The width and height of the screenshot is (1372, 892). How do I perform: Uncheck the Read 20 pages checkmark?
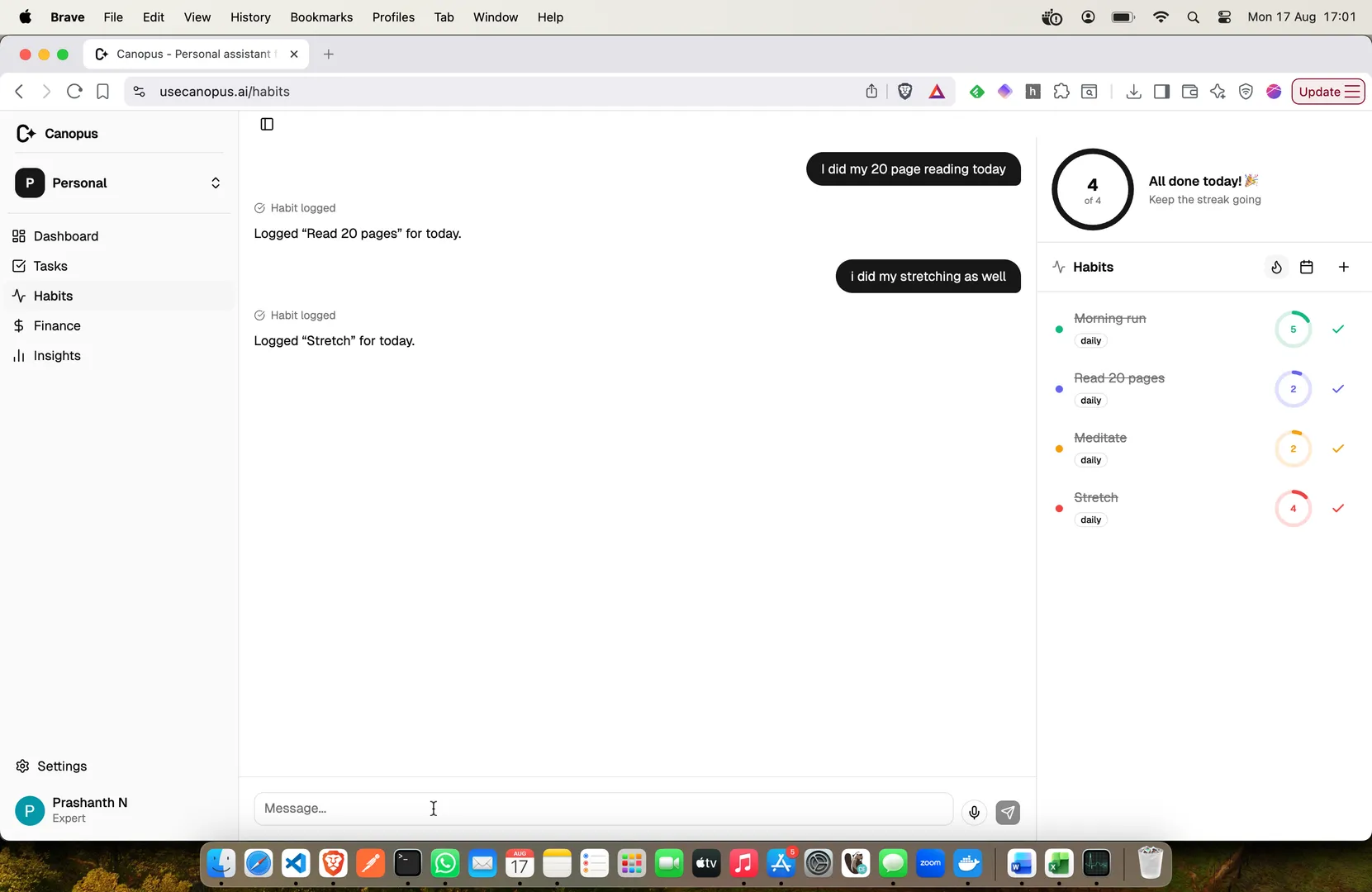tap(1338, 389)
